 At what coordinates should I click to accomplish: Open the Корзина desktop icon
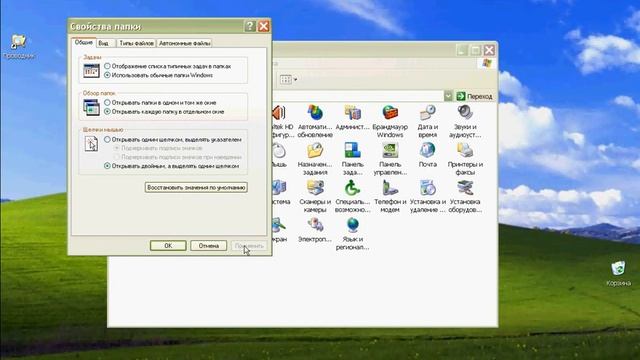tap(618, 273)
